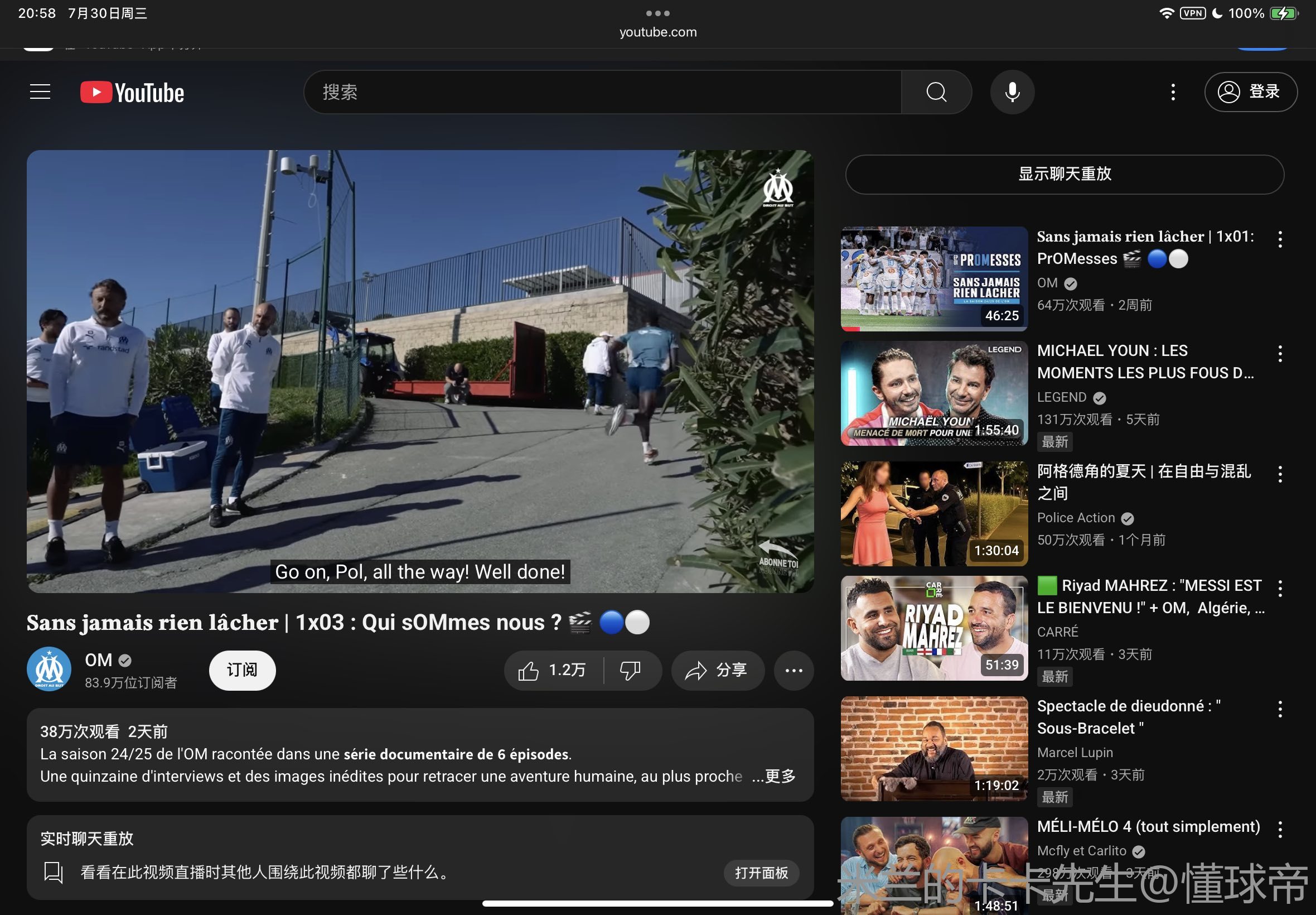Screen dimensions: 1316x915
Task: Visit the LEGEND channel
Action: pyautogui.click(x=1062, y=397)
